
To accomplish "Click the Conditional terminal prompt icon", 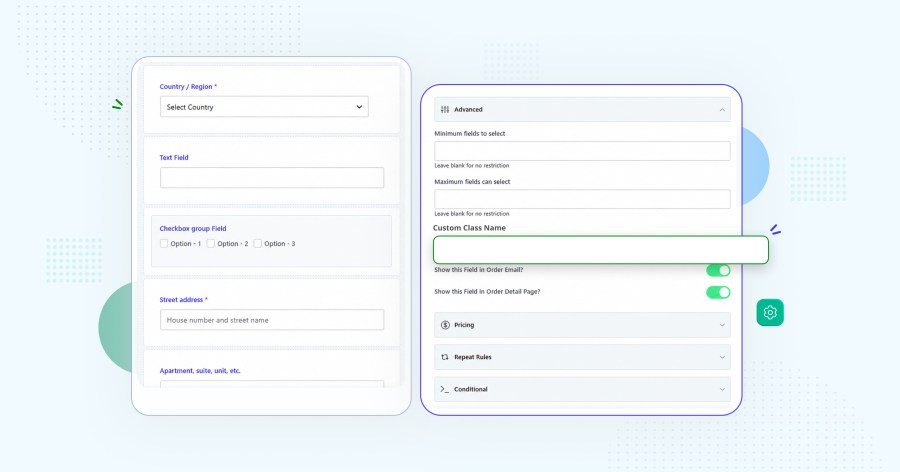I will pyautogui.click(x=445, y=389).
